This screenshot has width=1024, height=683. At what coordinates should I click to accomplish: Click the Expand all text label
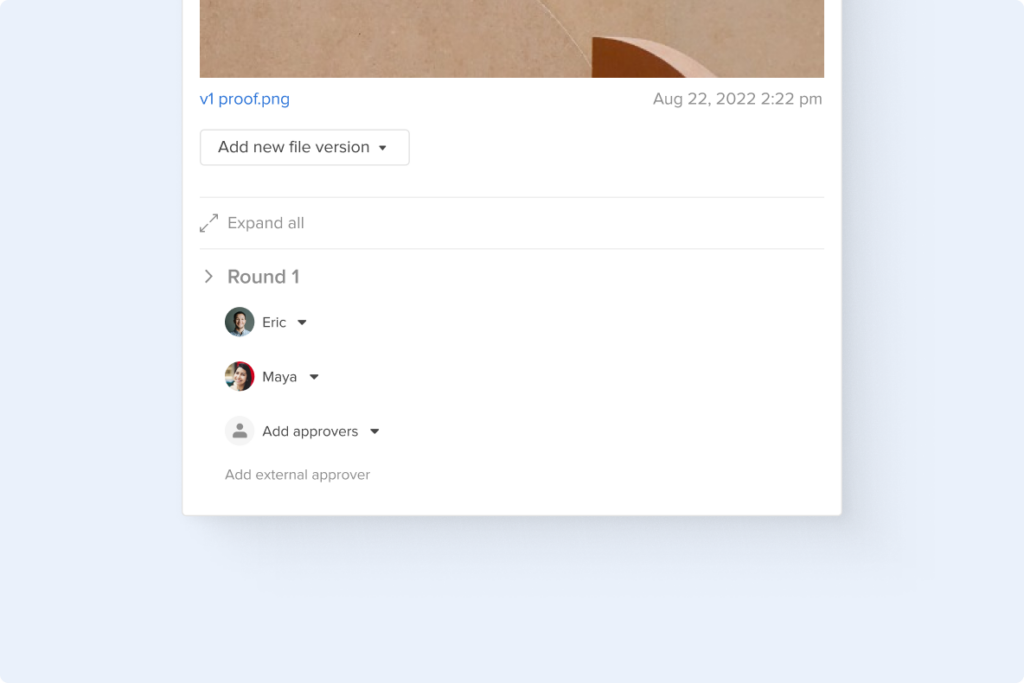pyautogui.click(x=265, y=222)
